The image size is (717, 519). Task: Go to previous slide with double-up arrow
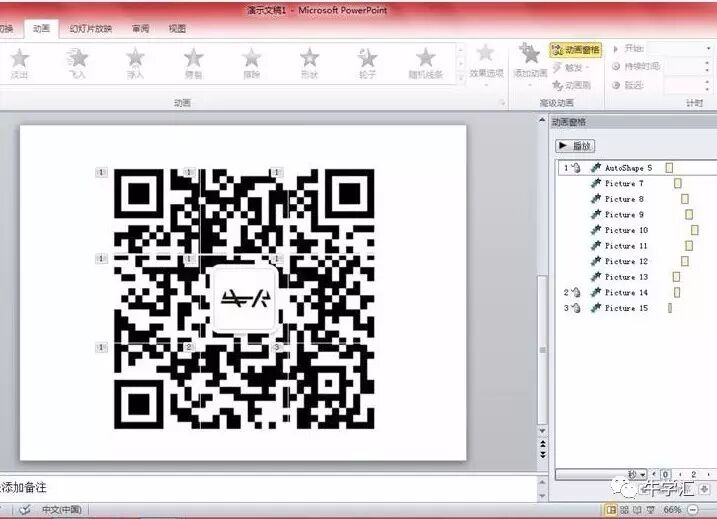(x=542, y=444)
